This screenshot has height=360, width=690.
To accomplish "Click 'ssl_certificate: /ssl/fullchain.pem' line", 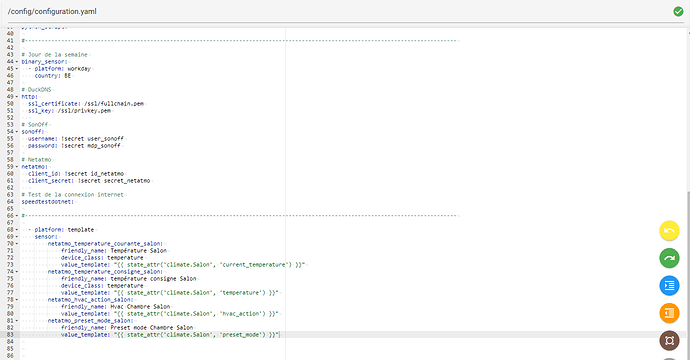I will tap(86, 104).
